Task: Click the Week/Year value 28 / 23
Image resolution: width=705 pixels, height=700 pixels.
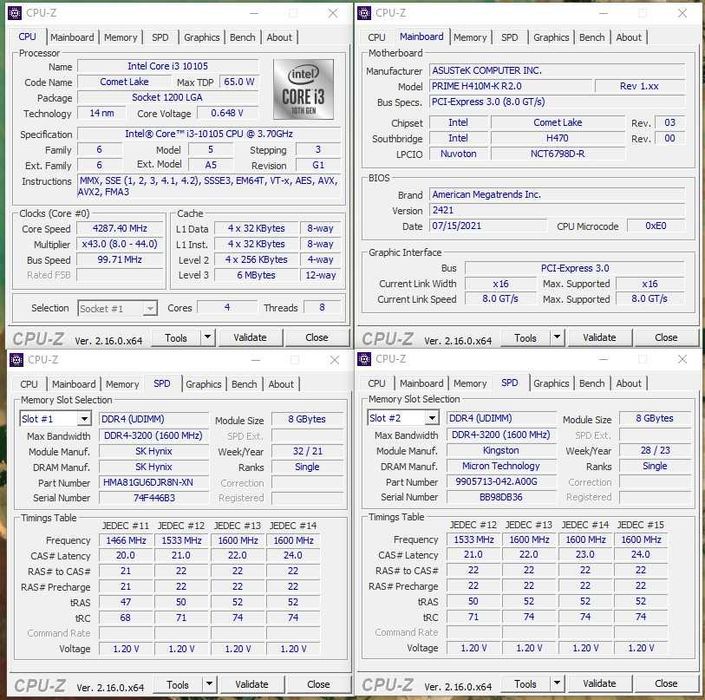Action: point(655,450)
